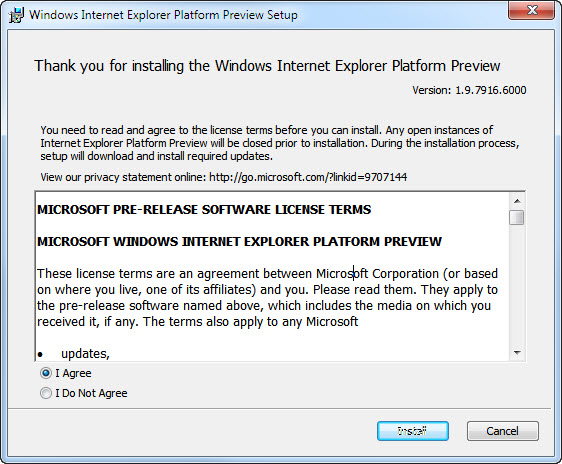
Task: Click the license terms paragraph text
Action: (267, 298)
